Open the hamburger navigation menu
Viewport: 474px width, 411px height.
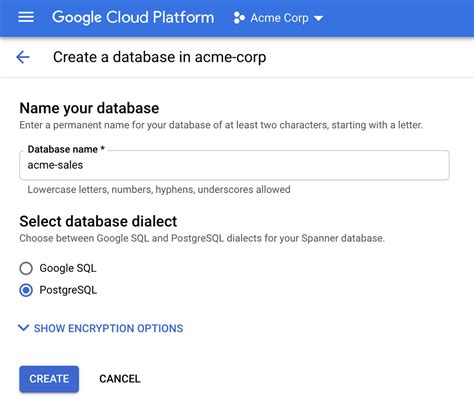[x=26, y=17]
